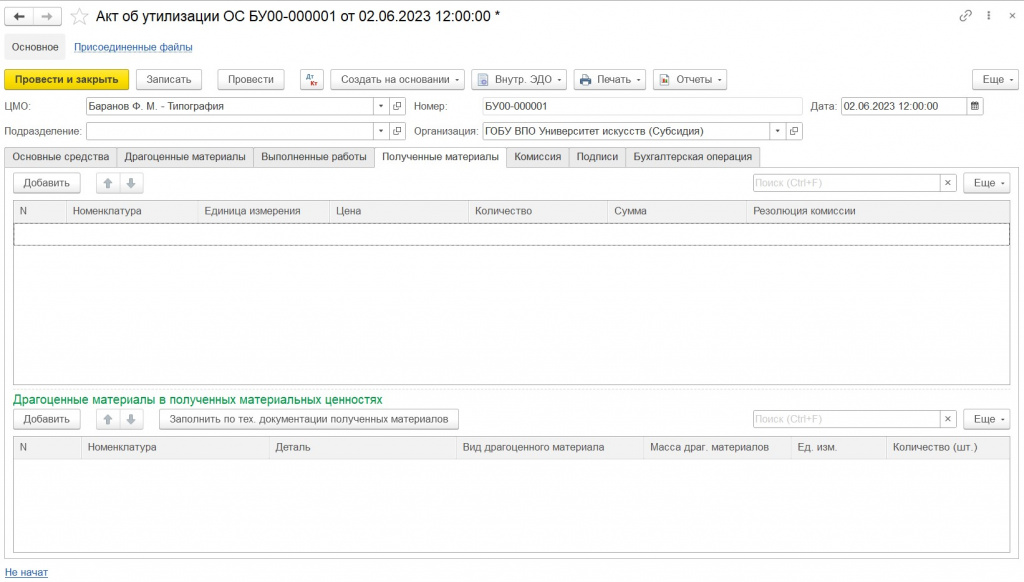
Task: Focus the Номер input field
Action: tap(642, 106)
